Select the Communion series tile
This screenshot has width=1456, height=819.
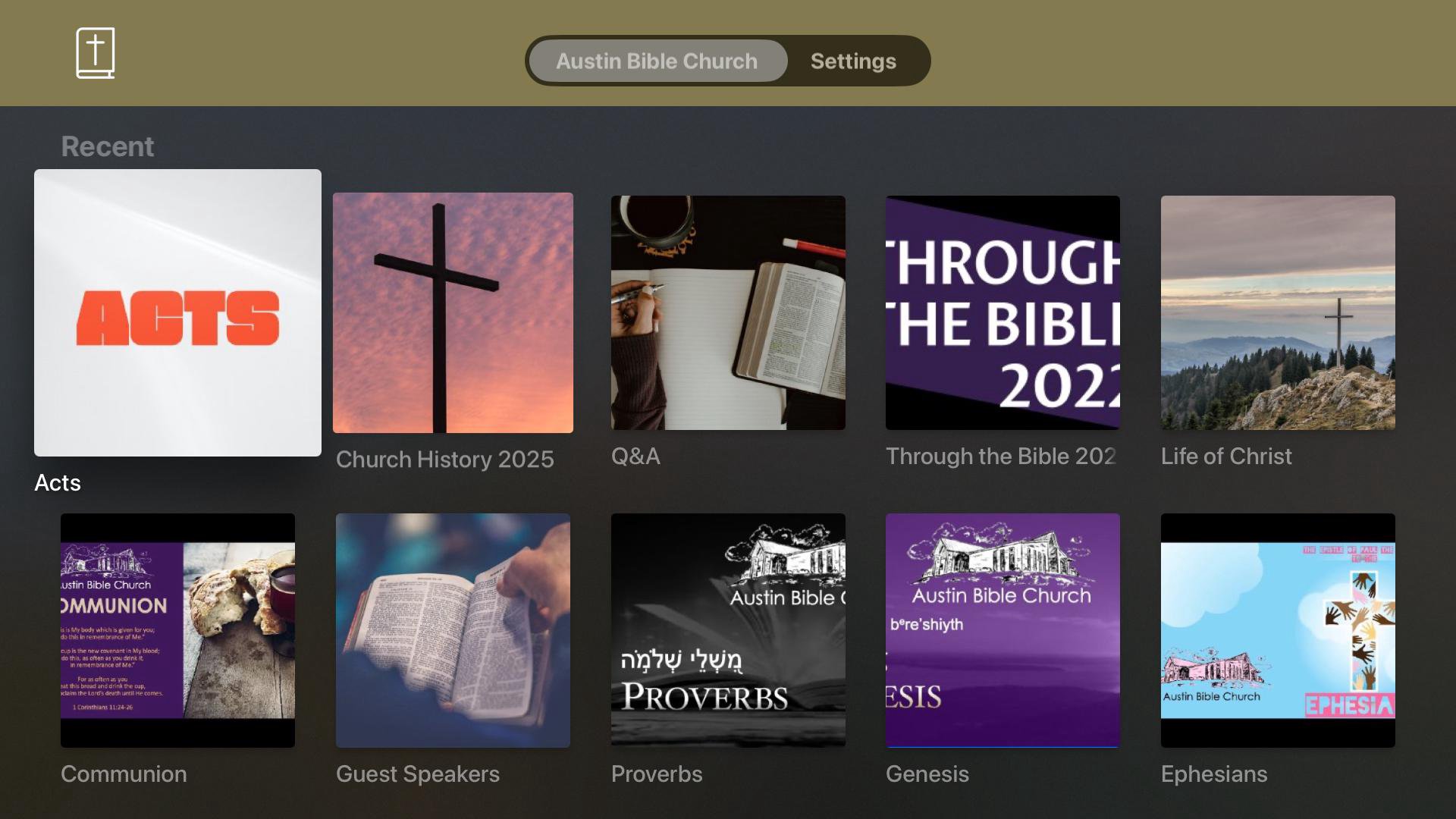(177, 630)
